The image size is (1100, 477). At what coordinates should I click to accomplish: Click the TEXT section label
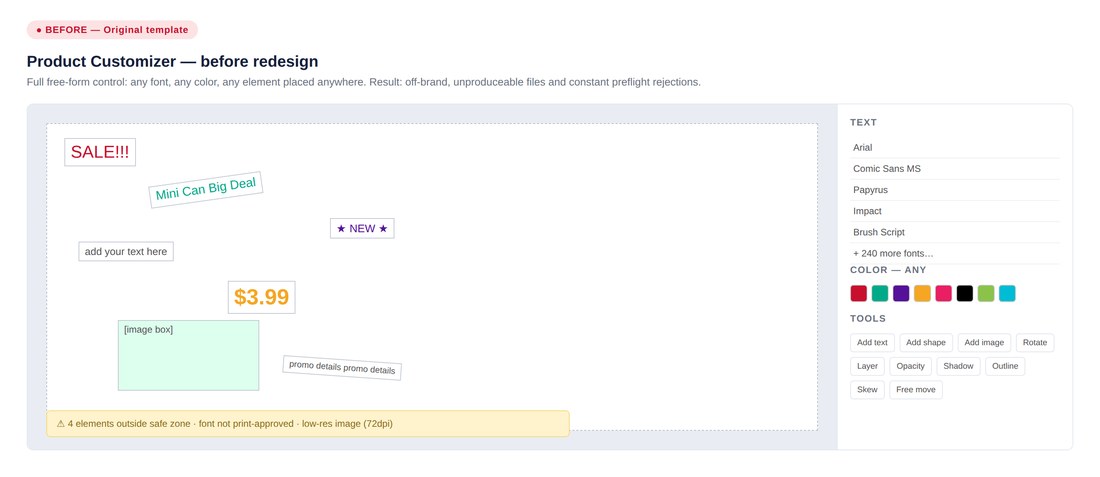864,122
